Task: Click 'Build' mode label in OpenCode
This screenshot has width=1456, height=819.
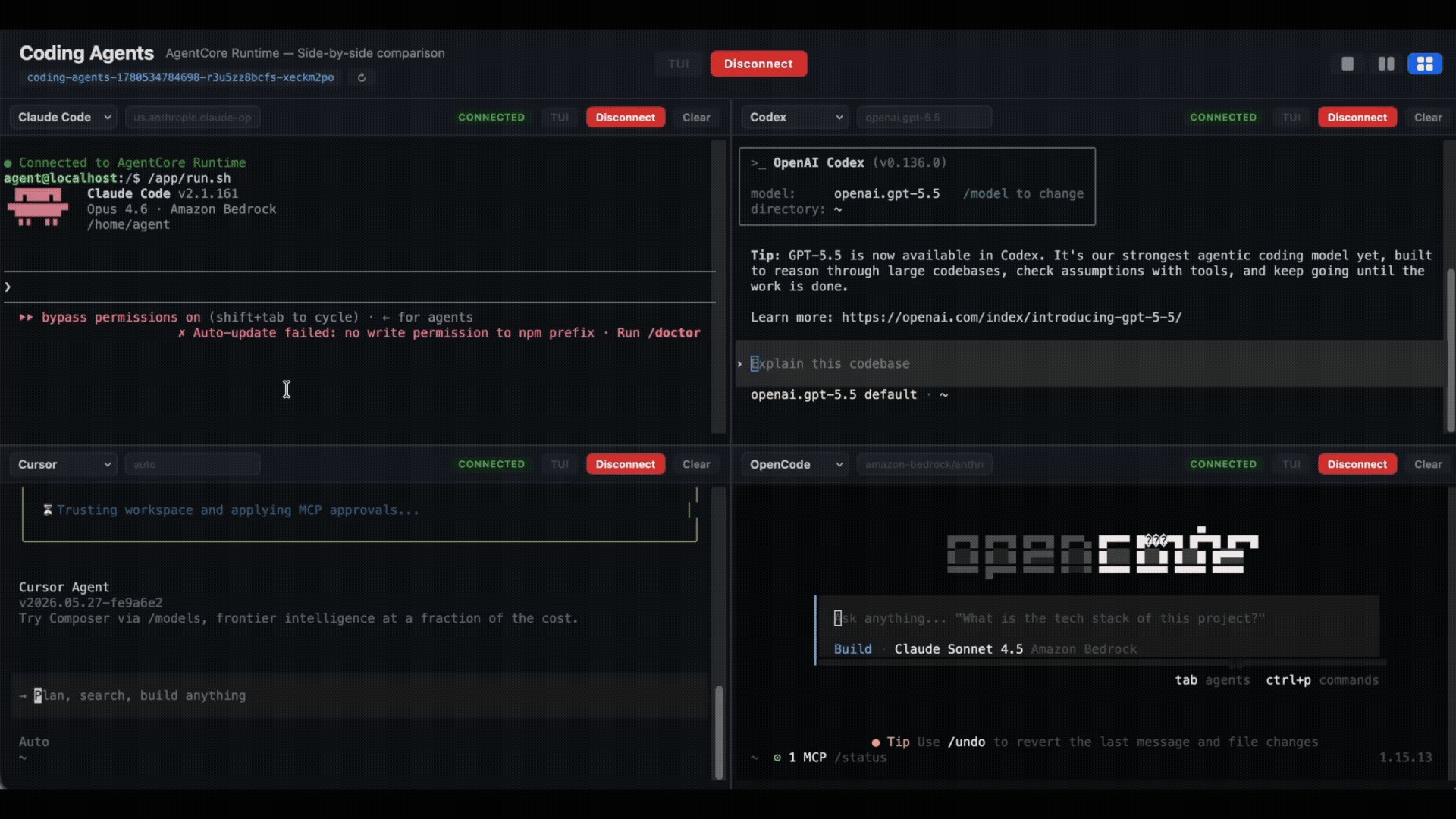Action: click(852, 649)
